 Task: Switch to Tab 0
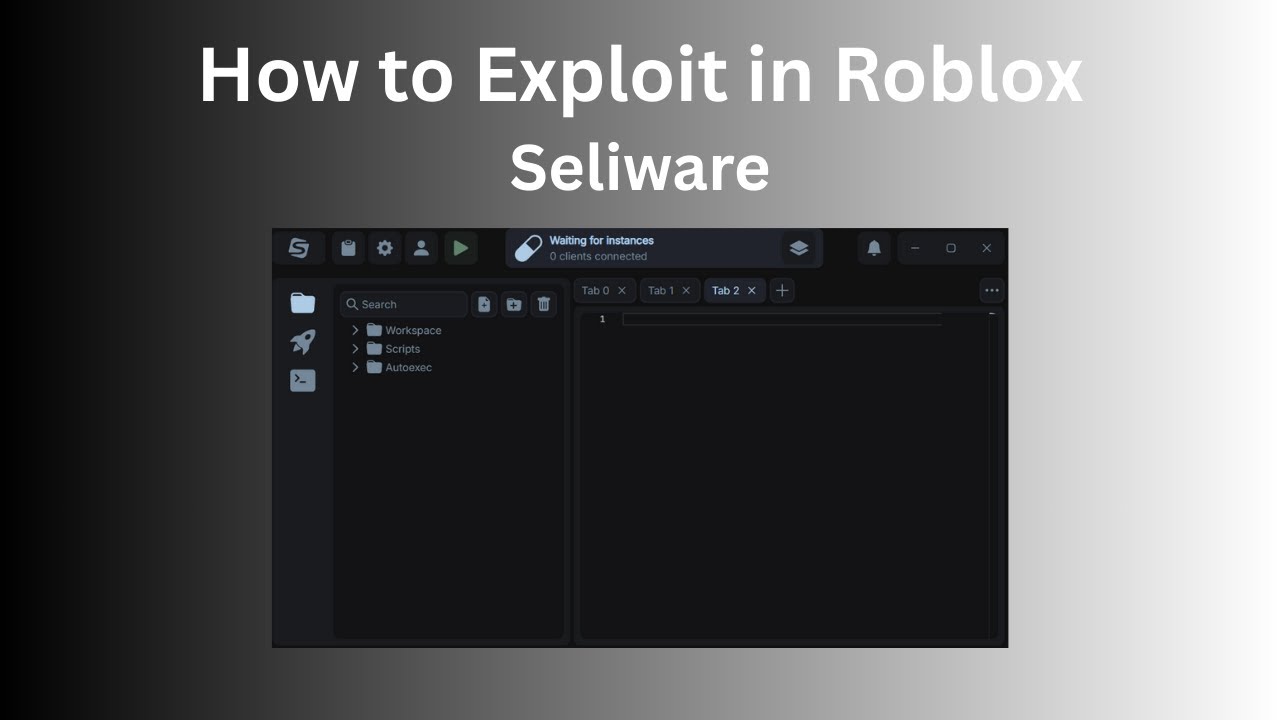click(x=595, y=291)
